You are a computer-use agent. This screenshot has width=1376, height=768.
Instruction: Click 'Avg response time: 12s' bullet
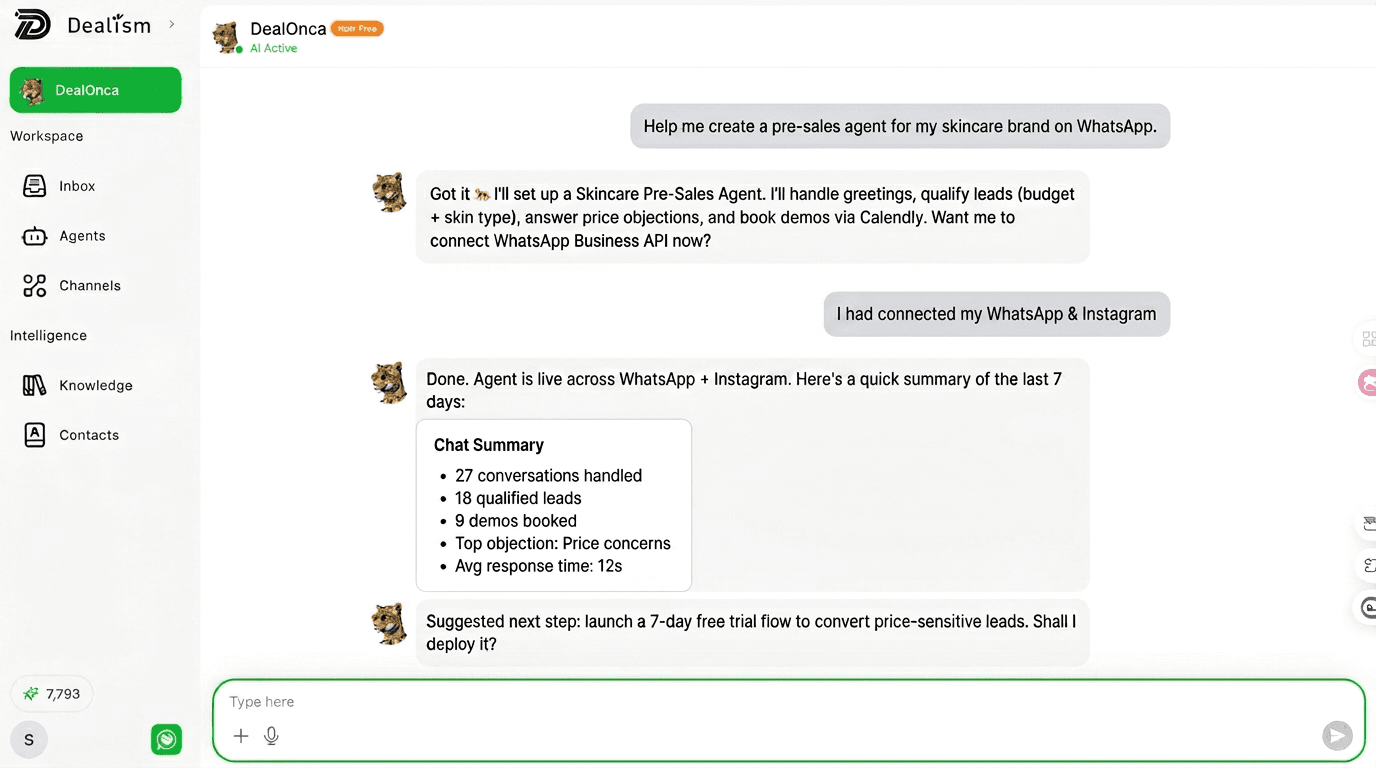click(538, 566)
